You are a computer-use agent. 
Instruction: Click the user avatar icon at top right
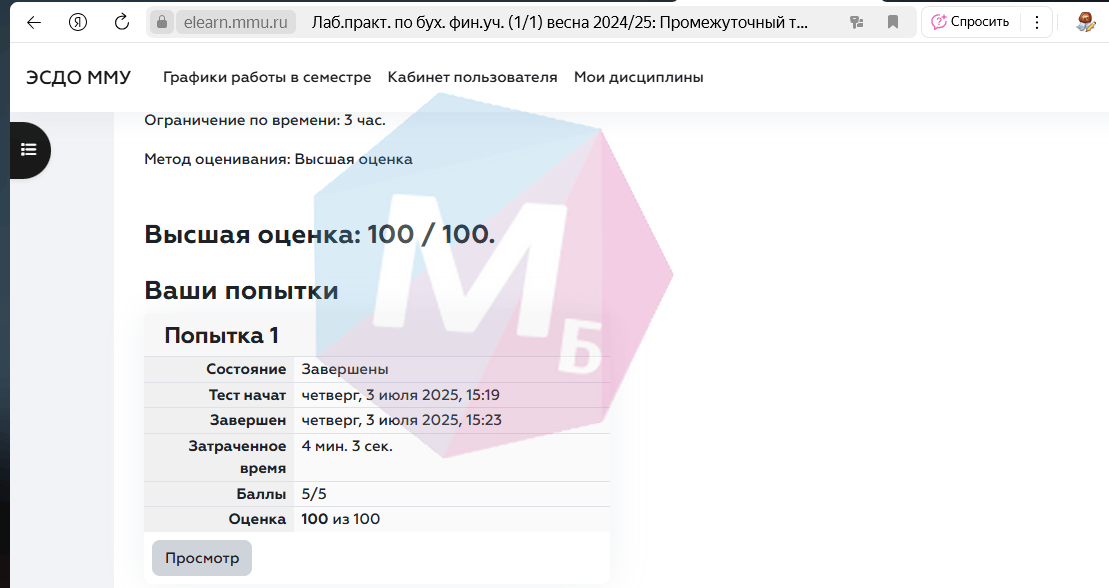(x=1085, y=22)
